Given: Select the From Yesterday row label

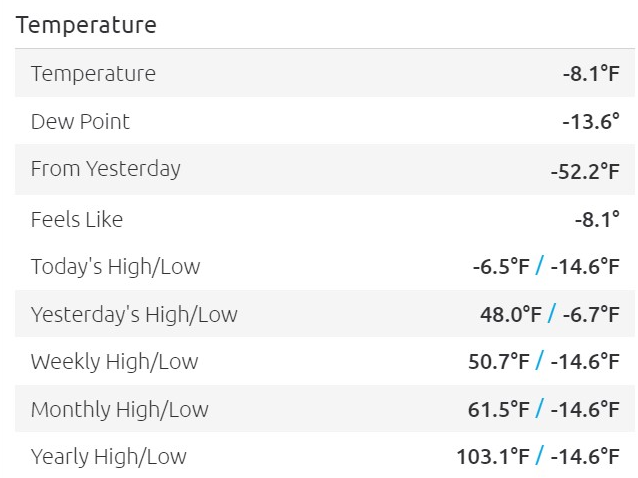Looking at the screenshot, I should [x=105, y=168].
